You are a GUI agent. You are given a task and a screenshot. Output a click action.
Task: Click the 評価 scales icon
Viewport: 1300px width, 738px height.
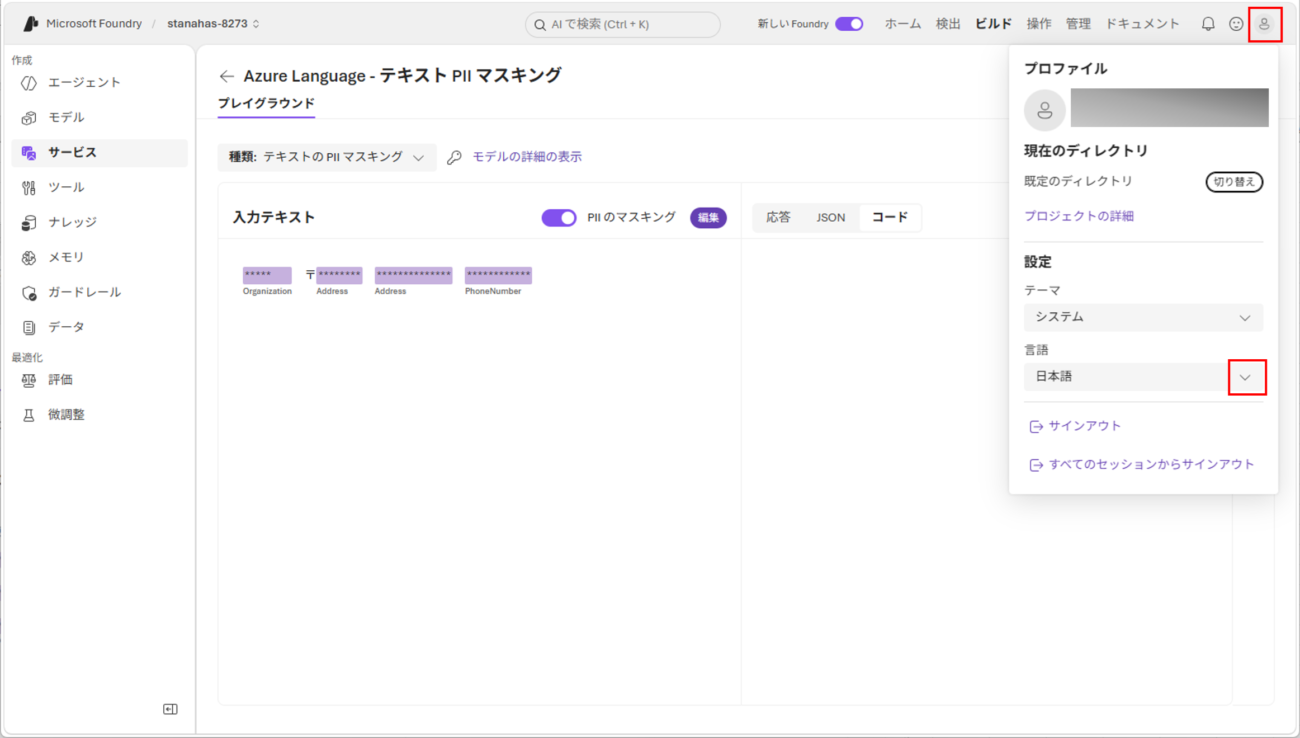pos(29,380)
